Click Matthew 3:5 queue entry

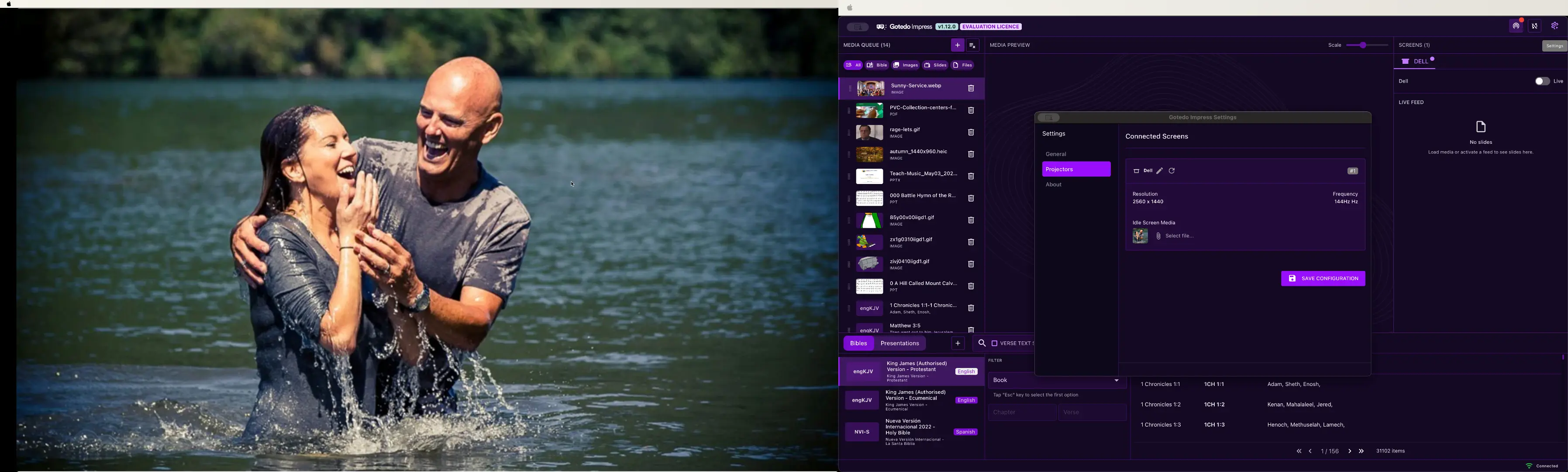[911, 328]
